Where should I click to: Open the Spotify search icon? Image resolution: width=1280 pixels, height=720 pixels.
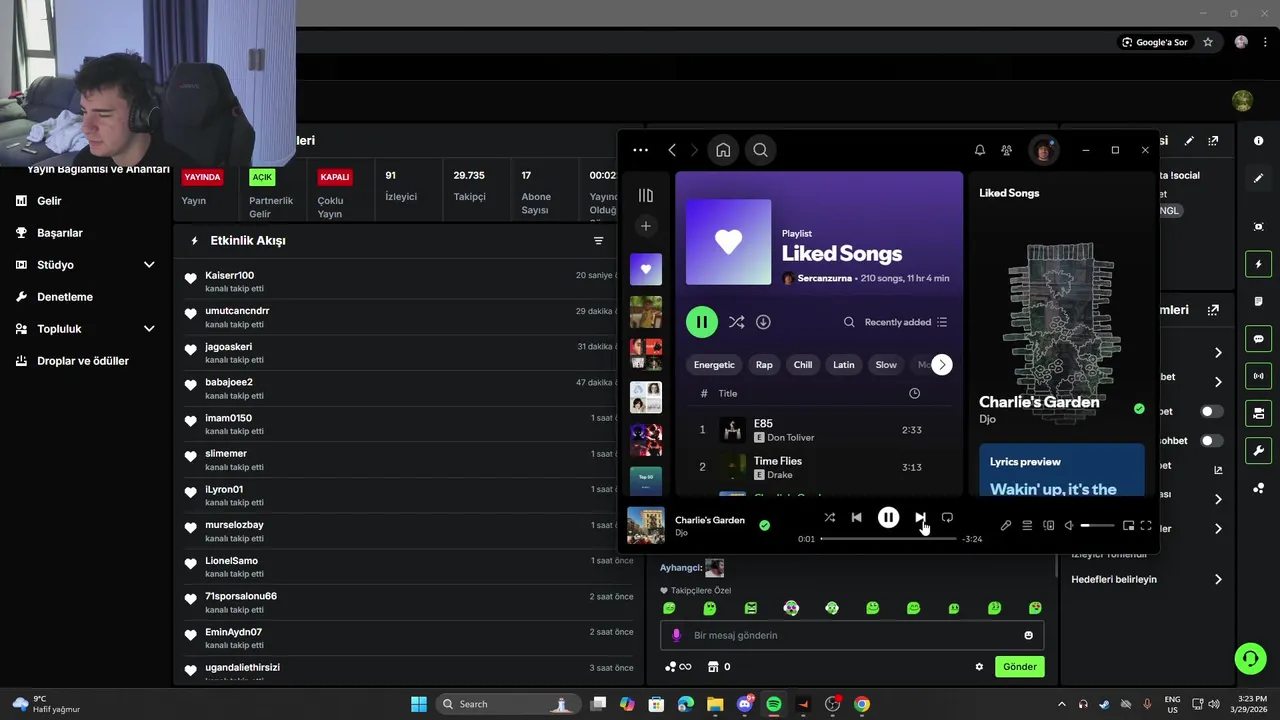(761, 150)
